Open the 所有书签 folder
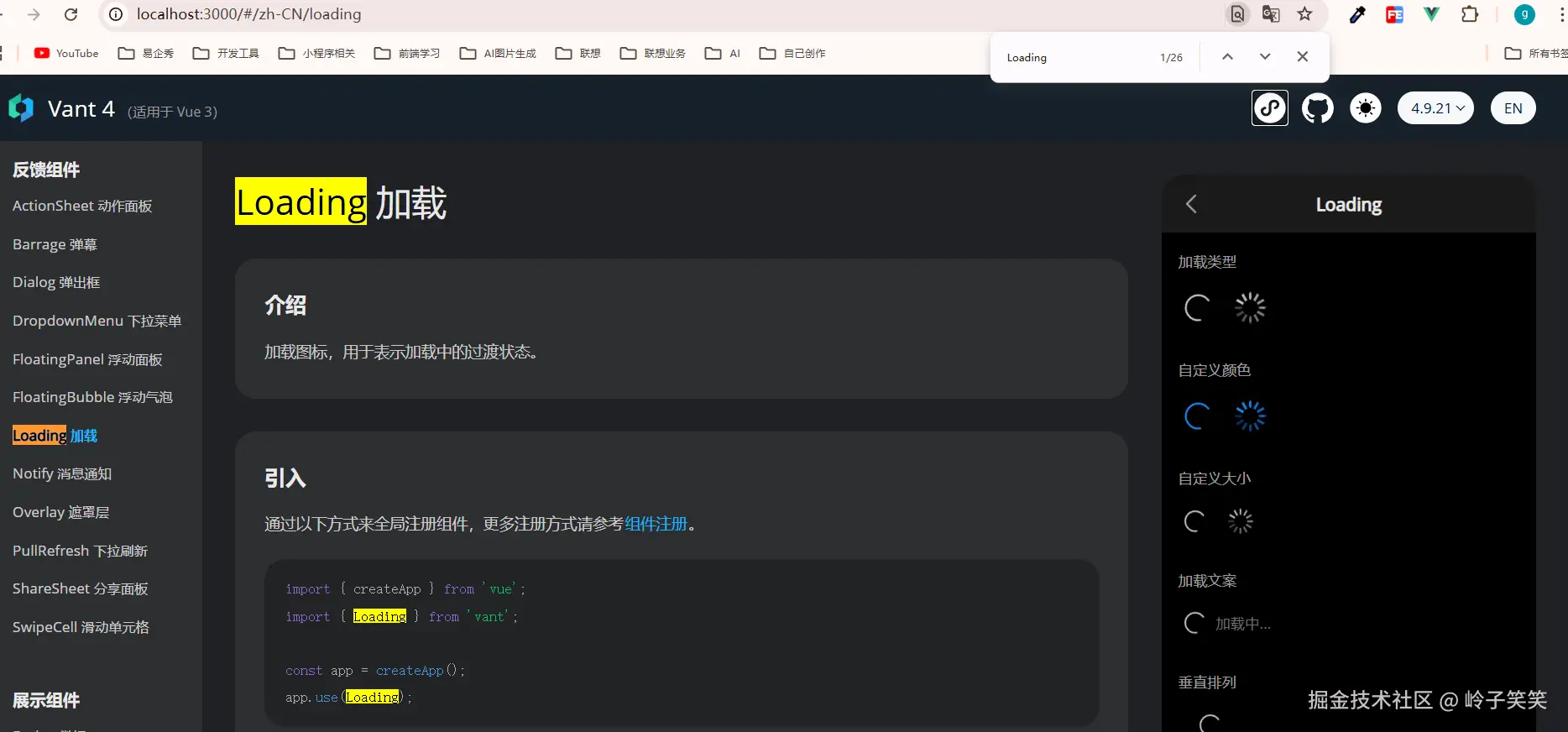Viewport: 1568px width, 732px height. point(1535,53)
